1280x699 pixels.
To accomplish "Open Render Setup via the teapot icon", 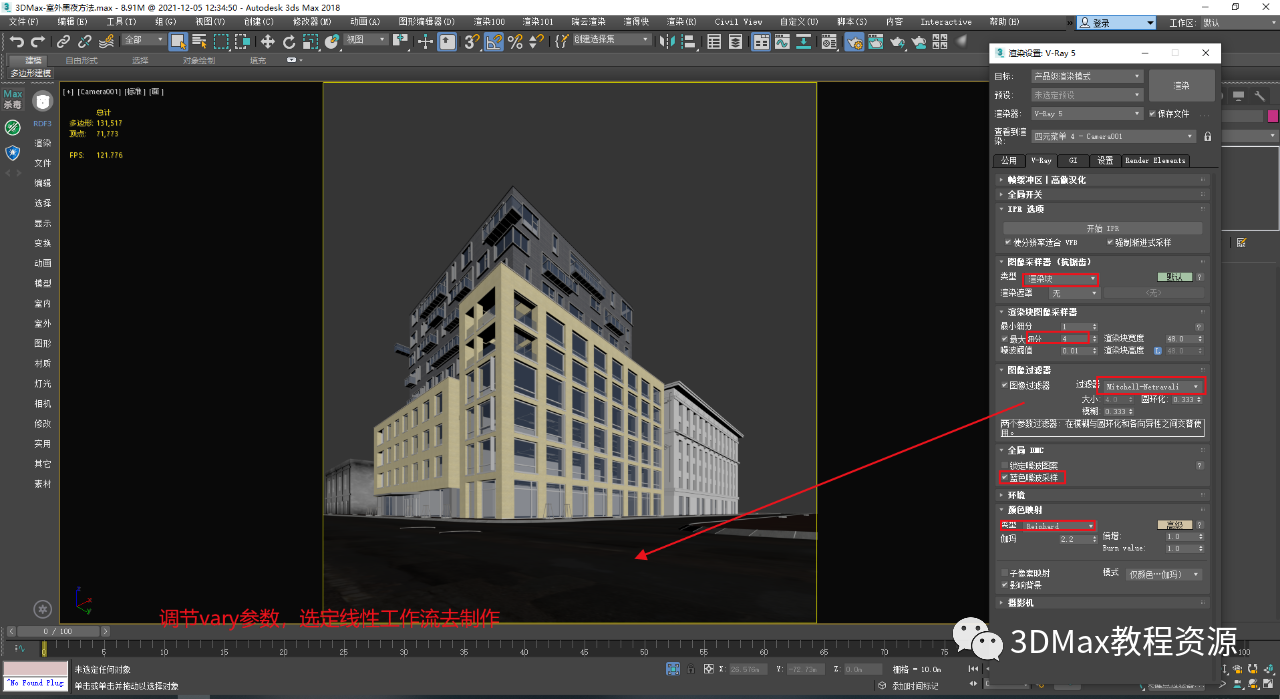I will coord(853,42).
